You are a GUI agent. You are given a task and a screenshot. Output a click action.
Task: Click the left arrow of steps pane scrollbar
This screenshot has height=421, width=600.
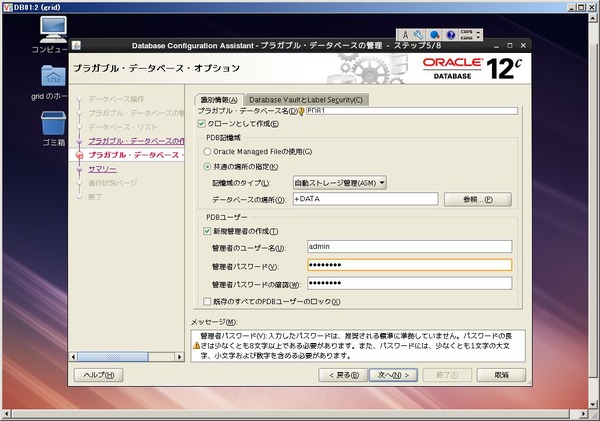tap(73, 357)
